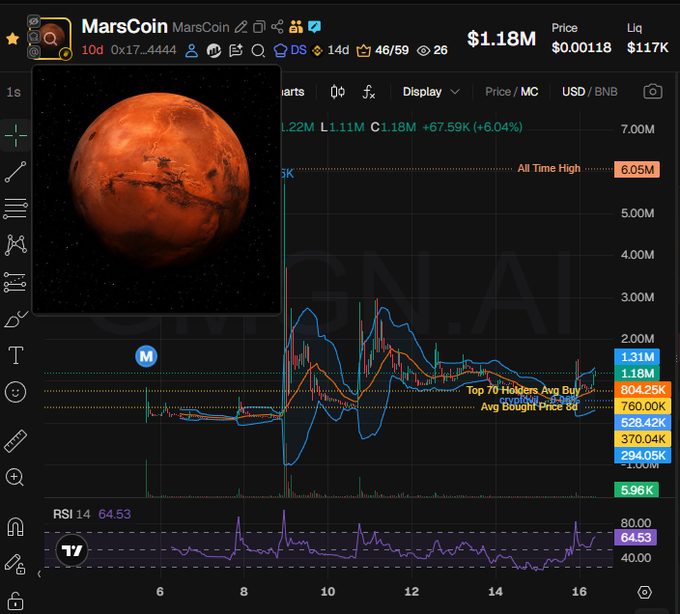Open the emoji smiley icons tool
The image size is (680, 614).
(x=16, y=392)
